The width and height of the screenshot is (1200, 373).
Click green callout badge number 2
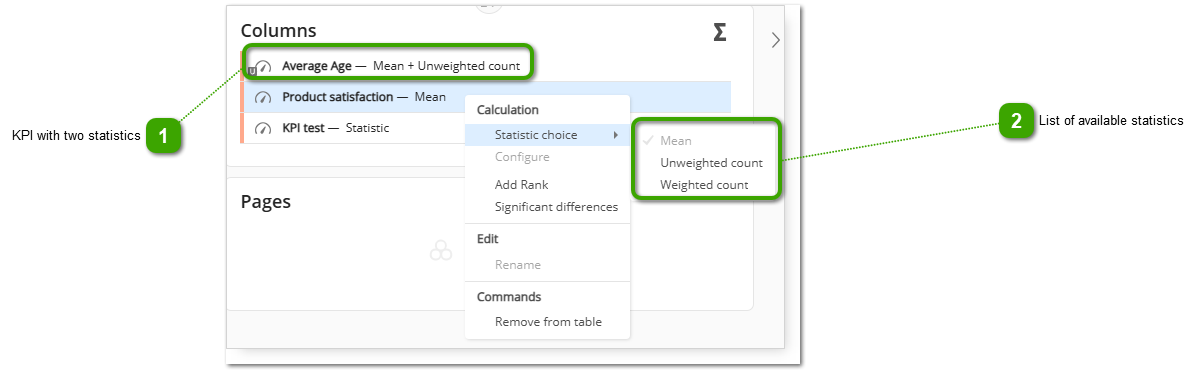click(1017, 121)
